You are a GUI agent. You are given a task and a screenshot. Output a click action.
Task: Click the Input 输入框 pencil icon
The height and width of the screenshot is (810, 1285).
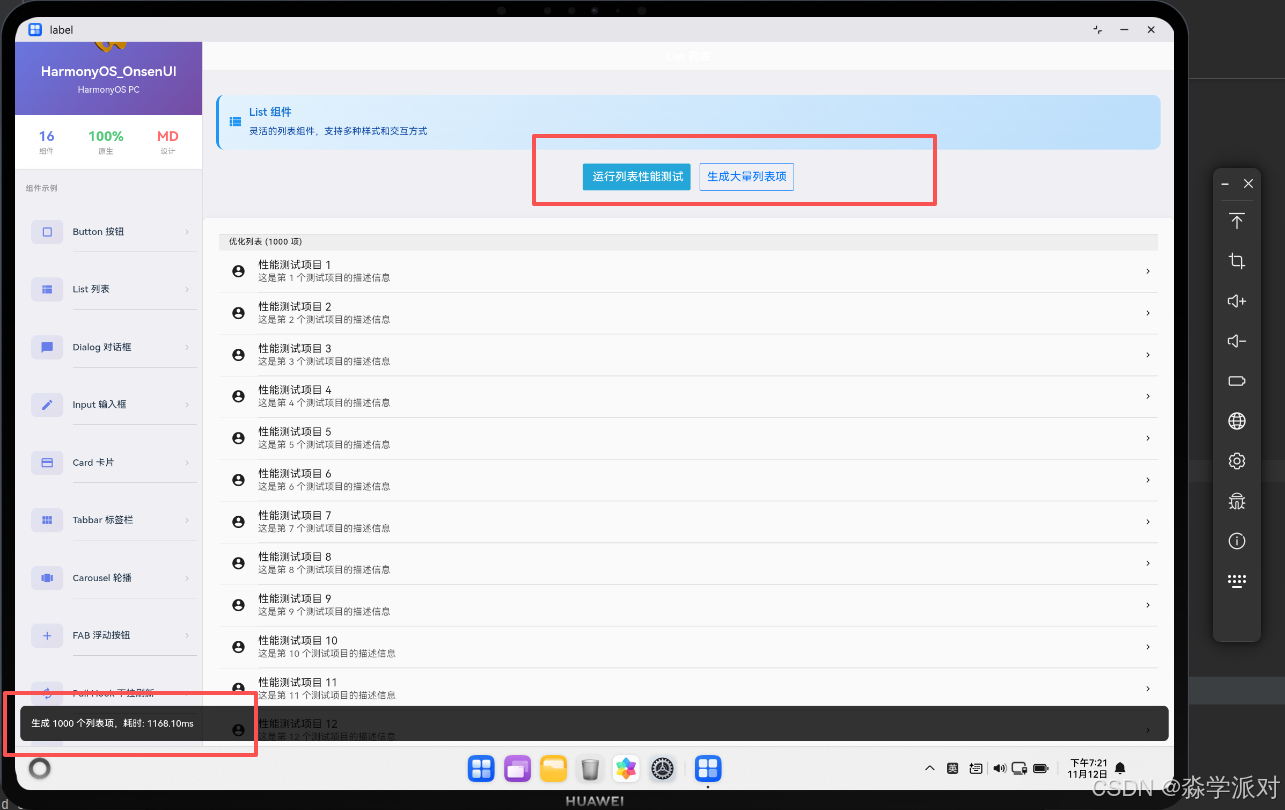pyautogui.click(x=47, y=405)
